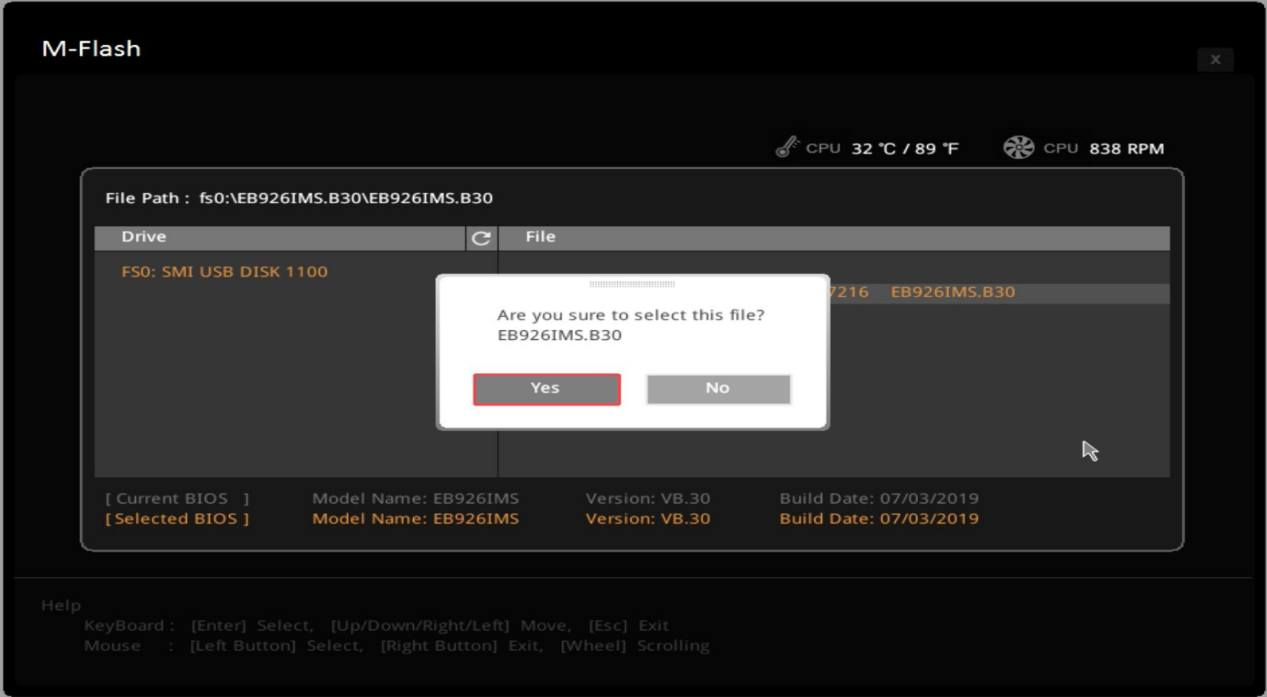The image size is (1267, 697).
Task: Click the File column header
Action: click(x=540, y=238)
